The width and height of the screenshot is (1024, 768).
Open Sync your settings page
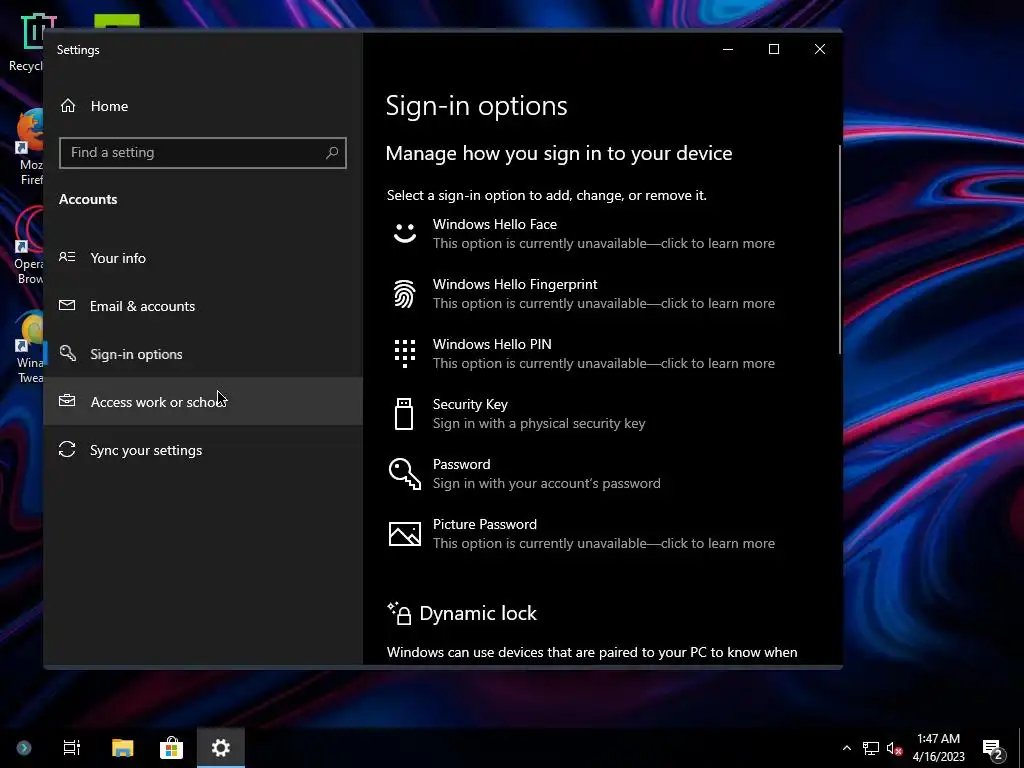(x=203, y=450)
